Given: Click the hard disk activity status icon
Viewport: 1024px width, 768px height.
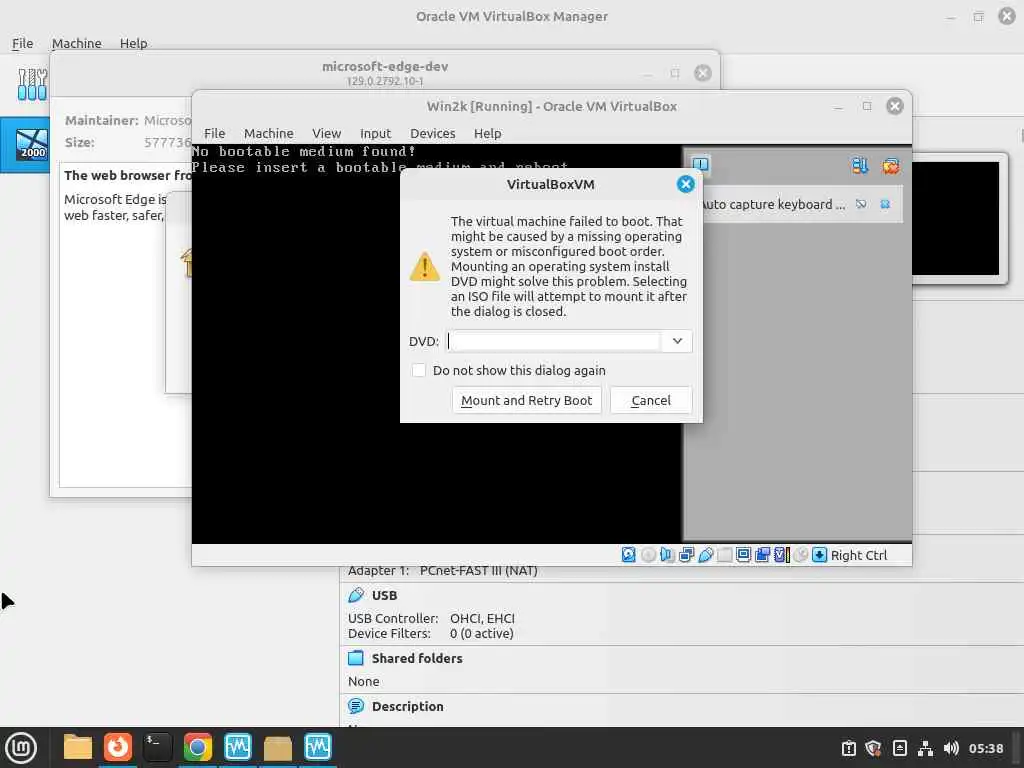Looking at the screenshot, I should (628, 555).
